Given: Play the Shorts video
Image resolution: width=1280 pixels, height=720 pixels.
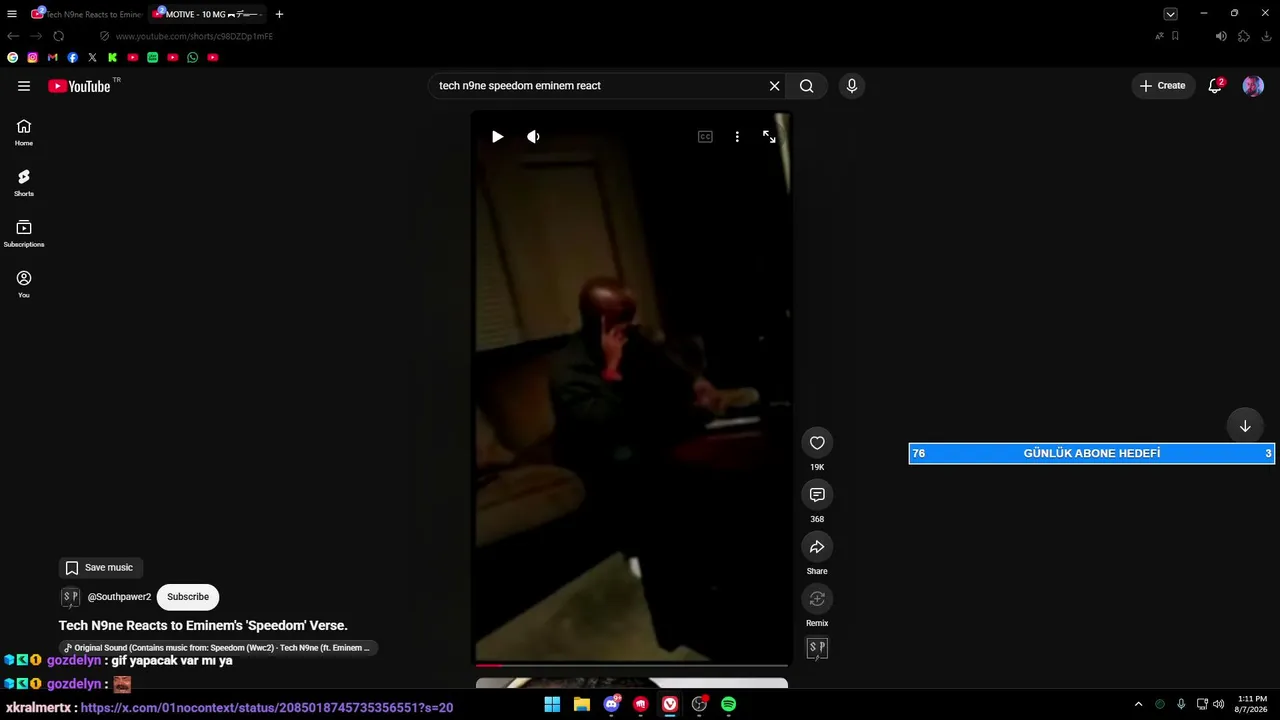Looking at the screenshot, I should click(497, 137).
